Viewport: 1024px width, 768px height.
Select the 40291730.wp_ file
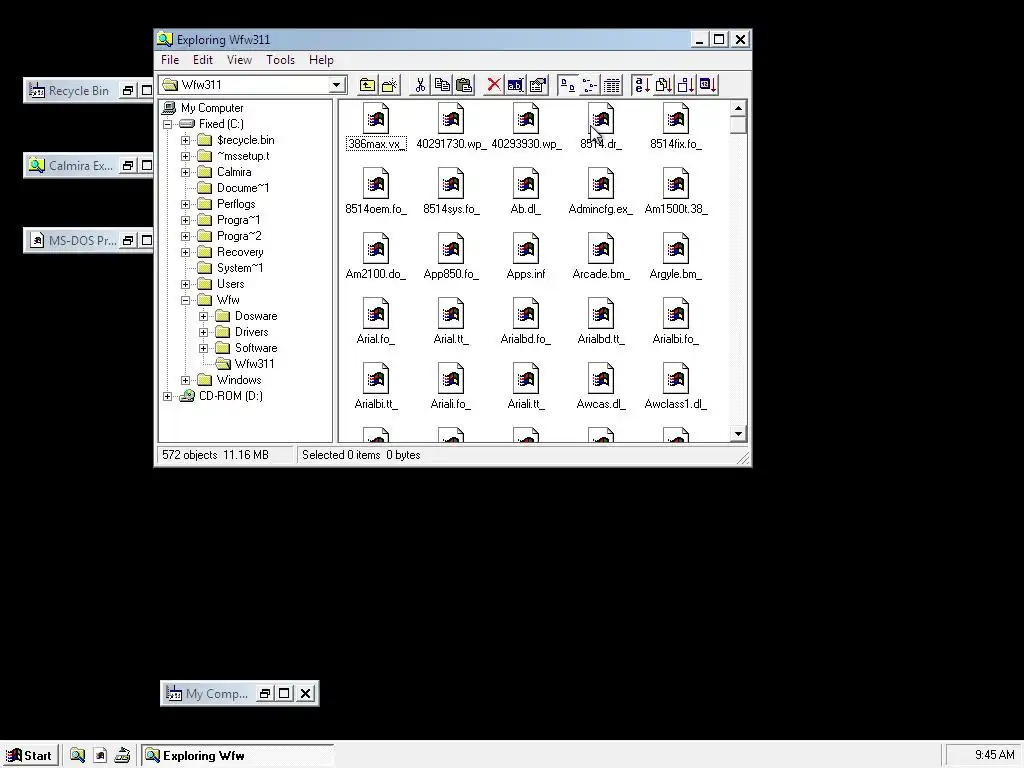451,127
